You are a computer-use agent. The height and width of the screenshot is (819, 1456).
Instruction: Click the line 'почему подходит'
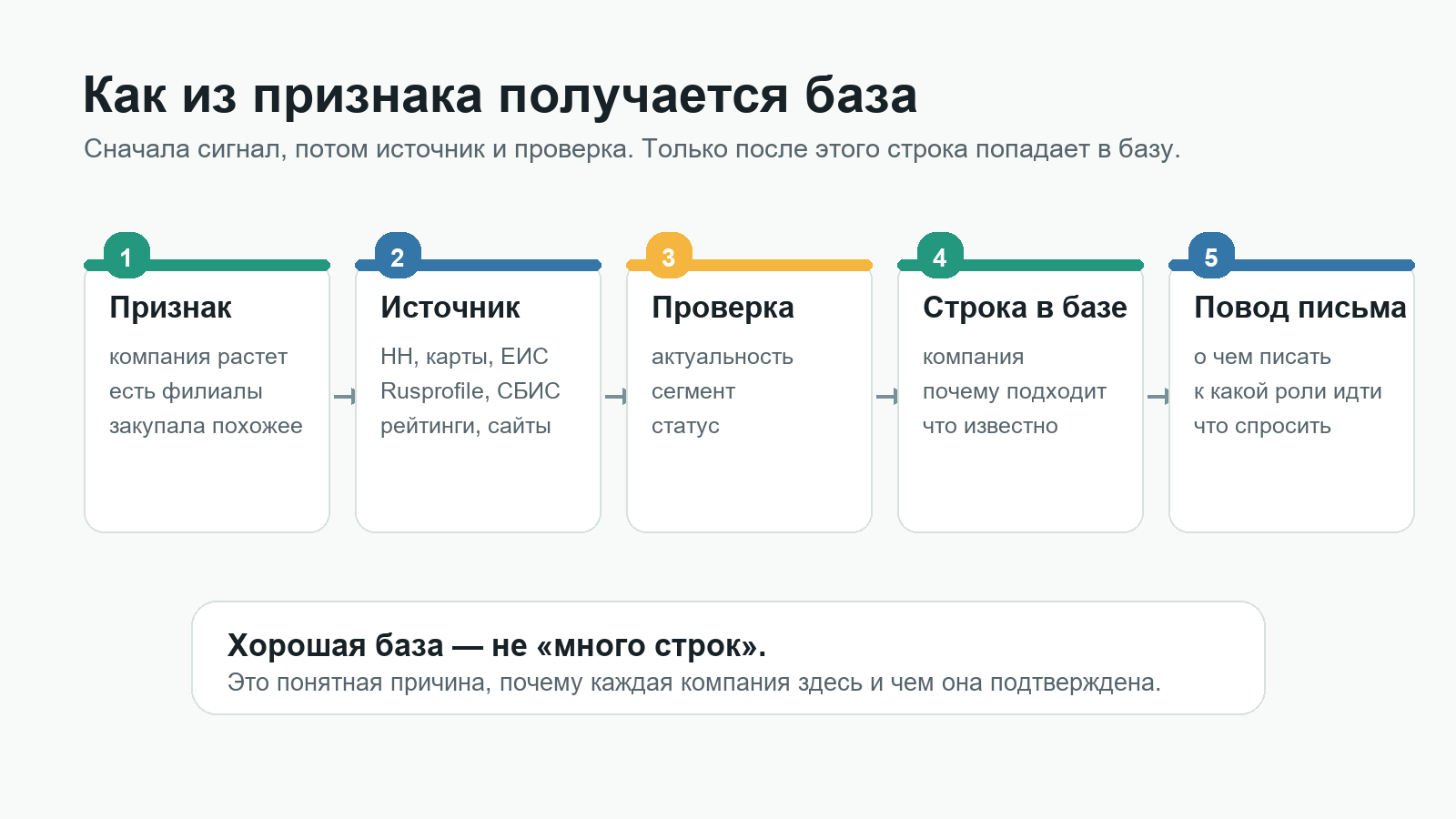(1015, 391)
